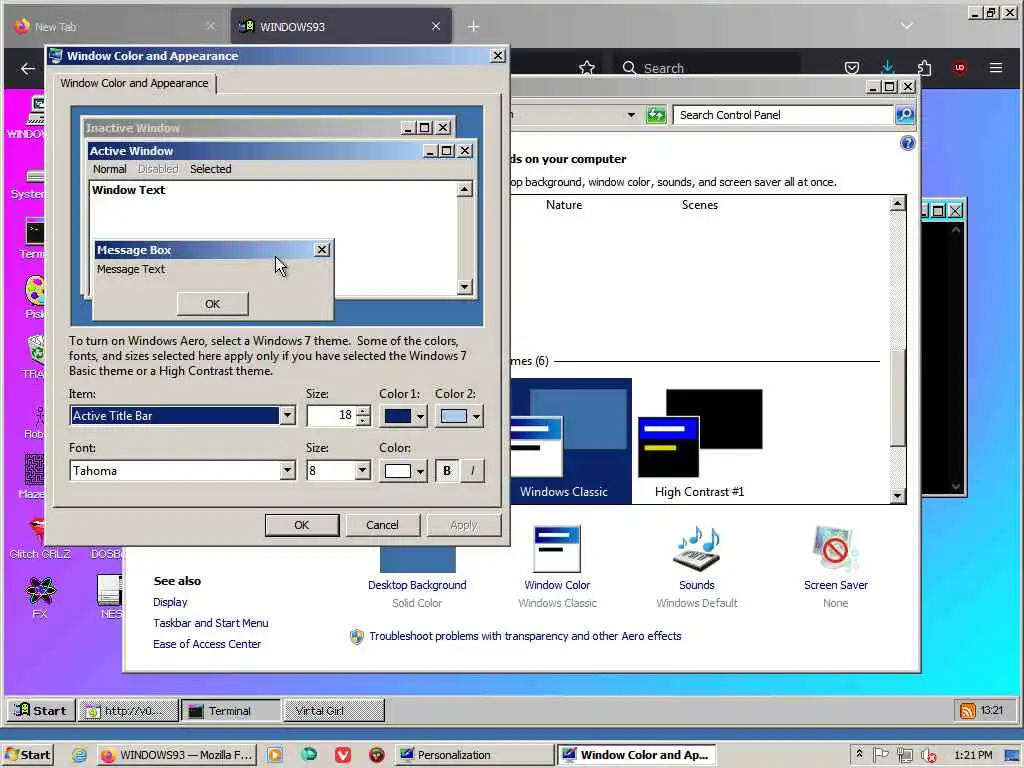Click the muted volume tray icon
Screen dimensions: 1024x768
coord(928,755)
